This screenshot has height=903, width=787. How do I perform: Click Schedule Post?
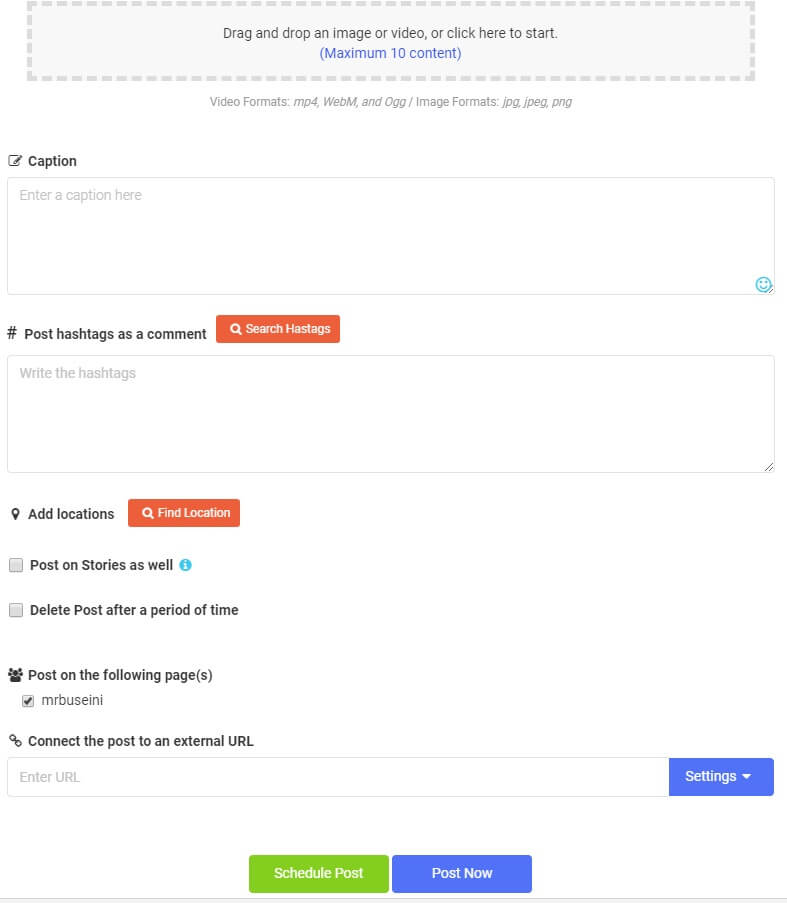pyautogui.click(x=318, y=873)
